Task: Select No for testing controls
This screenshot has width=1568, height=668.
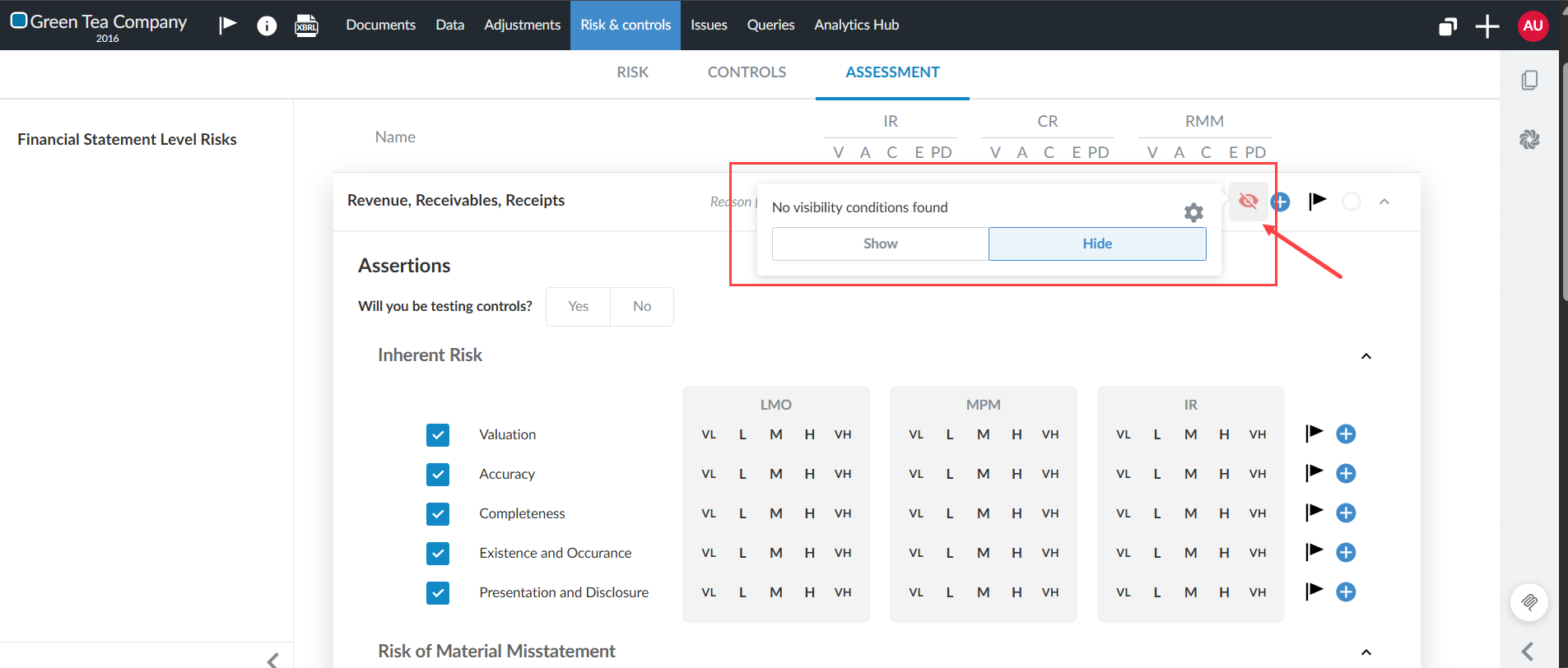Action: [x=642, y=307]
